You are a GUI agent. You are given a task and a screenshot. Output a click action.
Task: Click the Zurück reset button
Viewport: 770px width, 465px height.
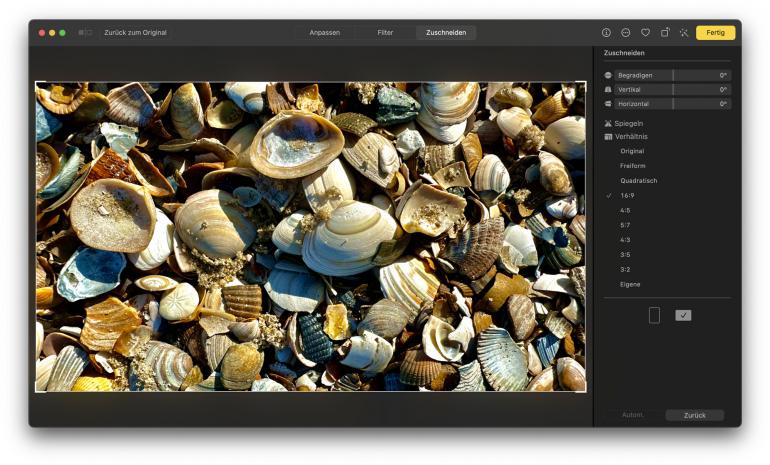tap(694, 415)
